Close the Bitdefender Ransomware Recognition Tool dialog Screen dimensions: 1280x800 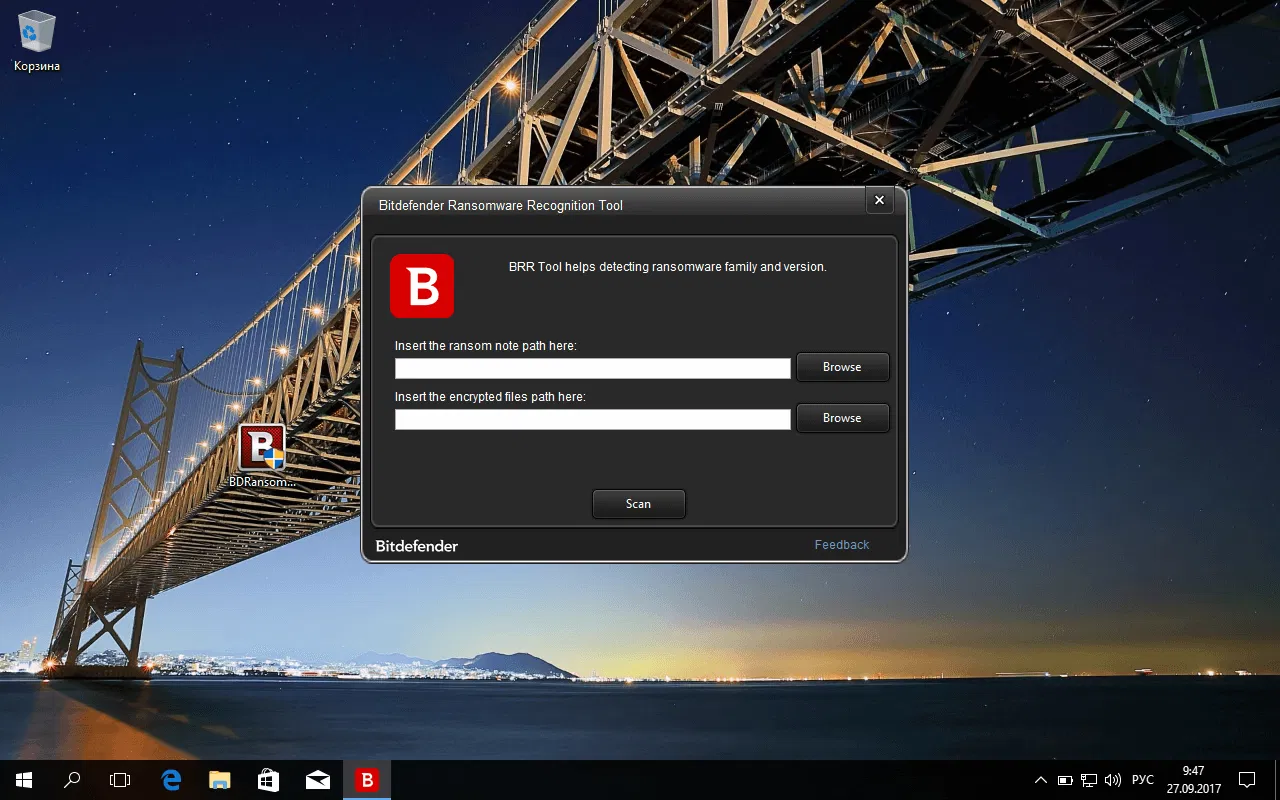click(x=879, y=201)
